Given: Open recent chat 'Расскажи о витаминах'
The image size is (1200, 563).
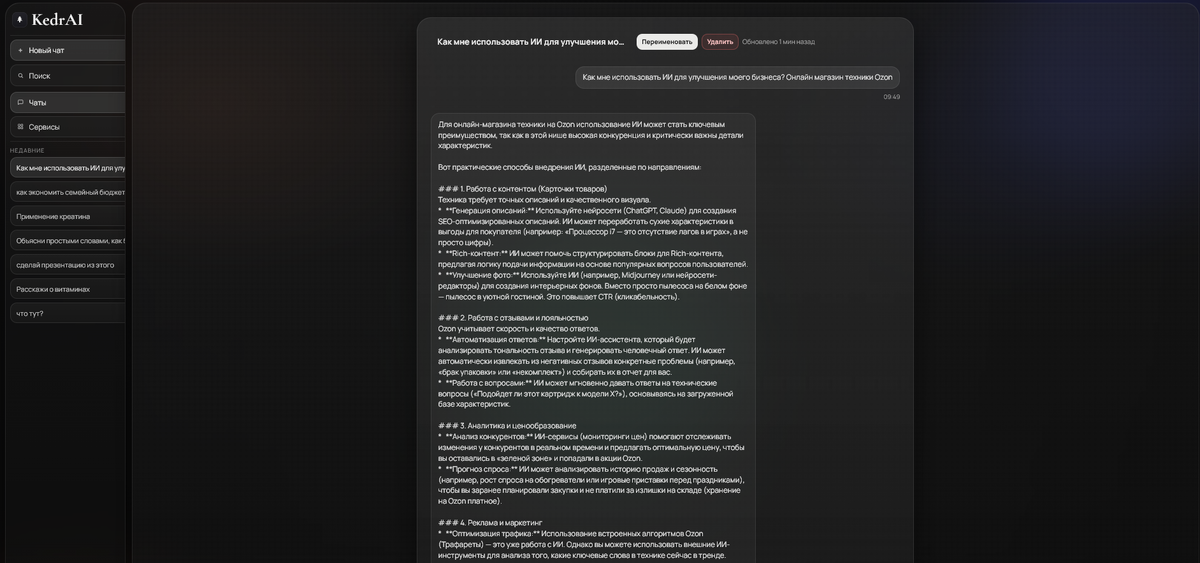Looking at the screenshot, I should pyautogui.click(x=68, y=289).
